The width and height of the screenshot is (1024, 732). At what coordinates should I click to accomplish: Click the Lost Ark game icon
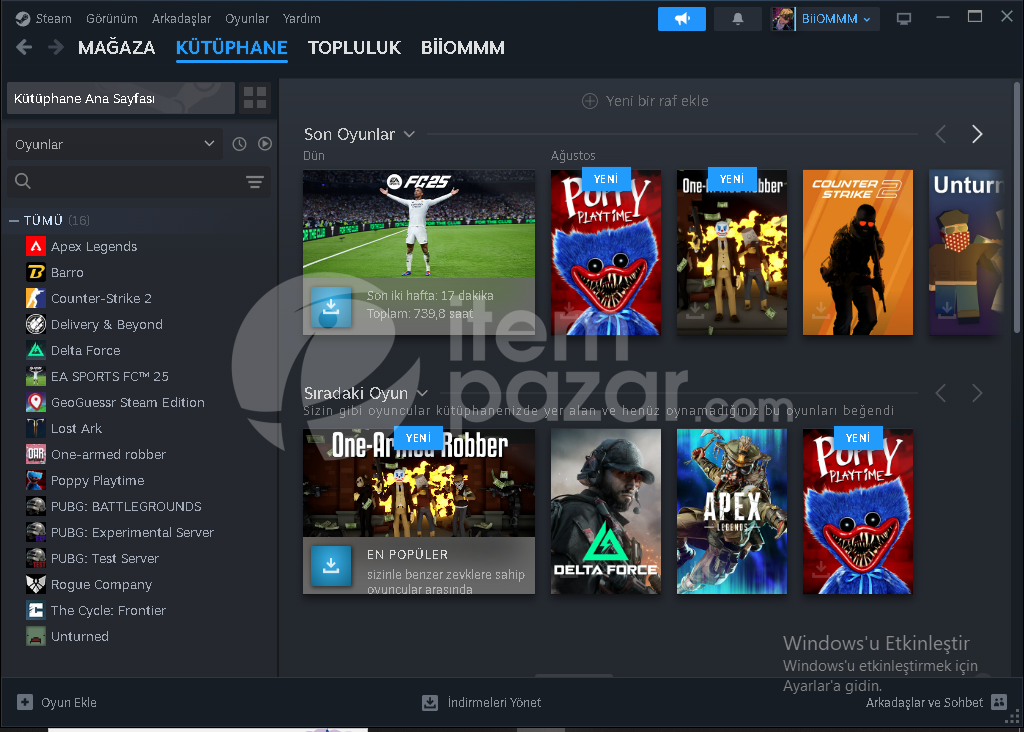click(x=36, y=428)
